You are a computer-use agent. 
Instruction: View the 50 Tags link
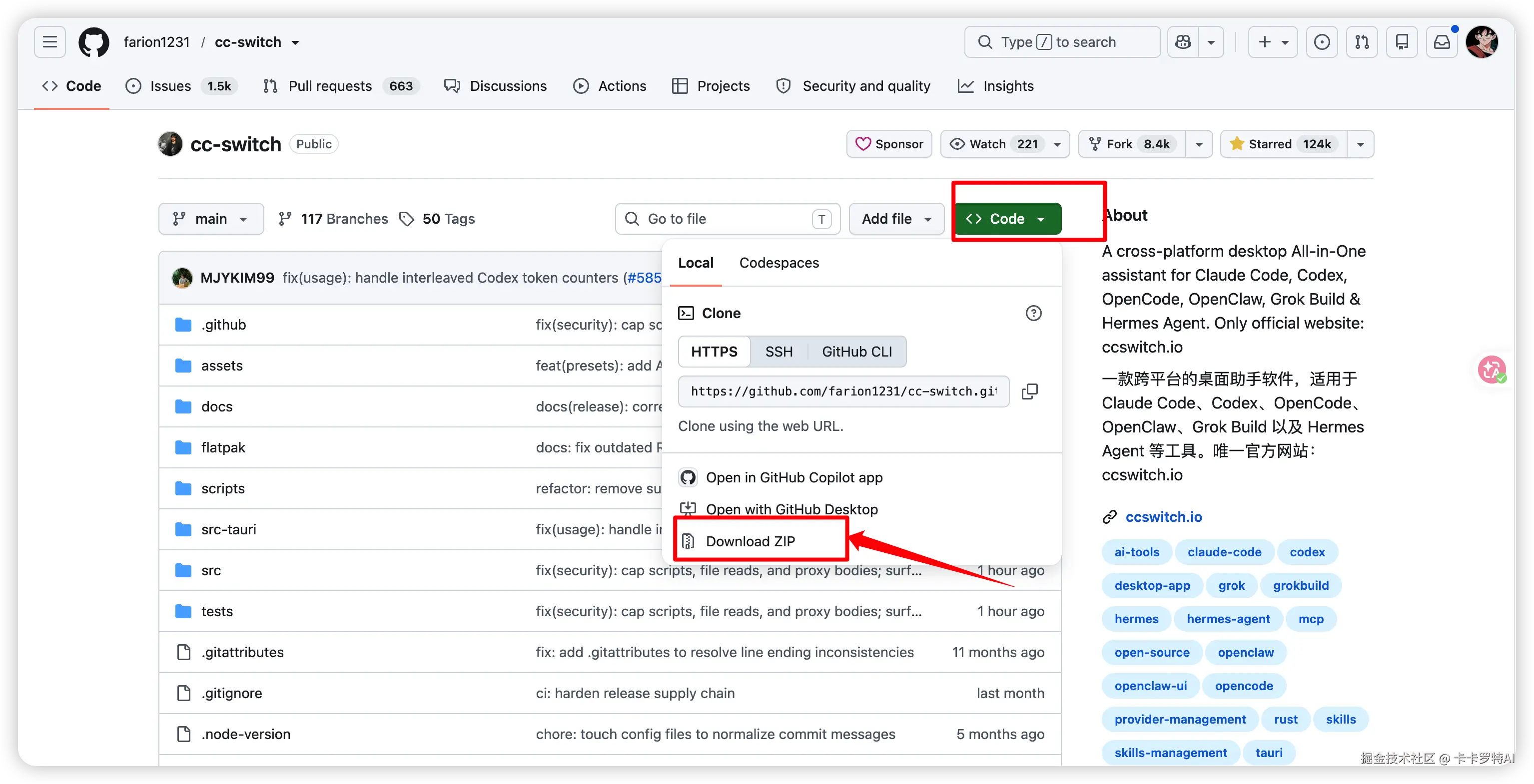point(437,219)
